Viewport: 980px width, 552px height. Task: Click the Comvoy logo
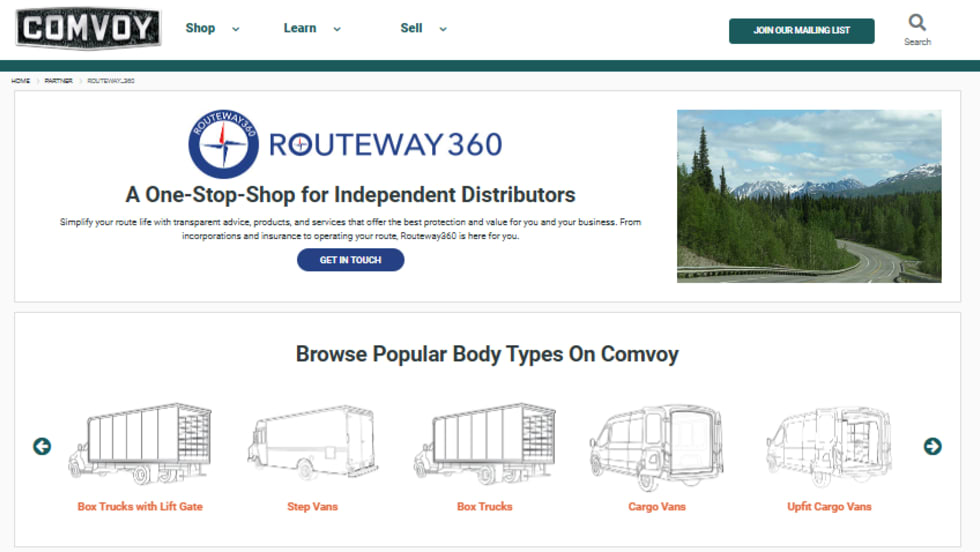point(88,28)
